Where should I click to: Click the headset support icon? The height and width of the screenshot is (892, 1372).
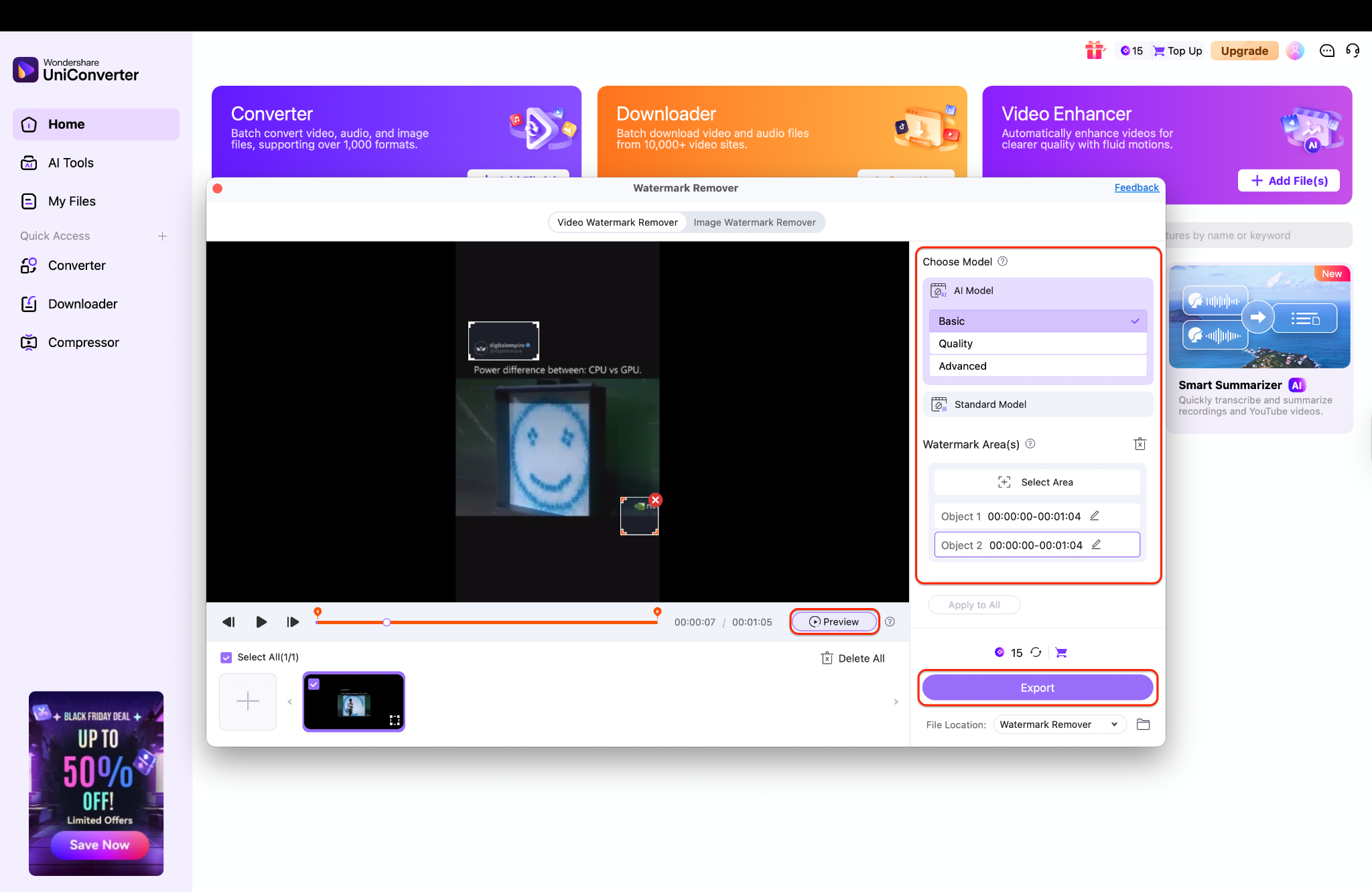tap(1353, 51)
